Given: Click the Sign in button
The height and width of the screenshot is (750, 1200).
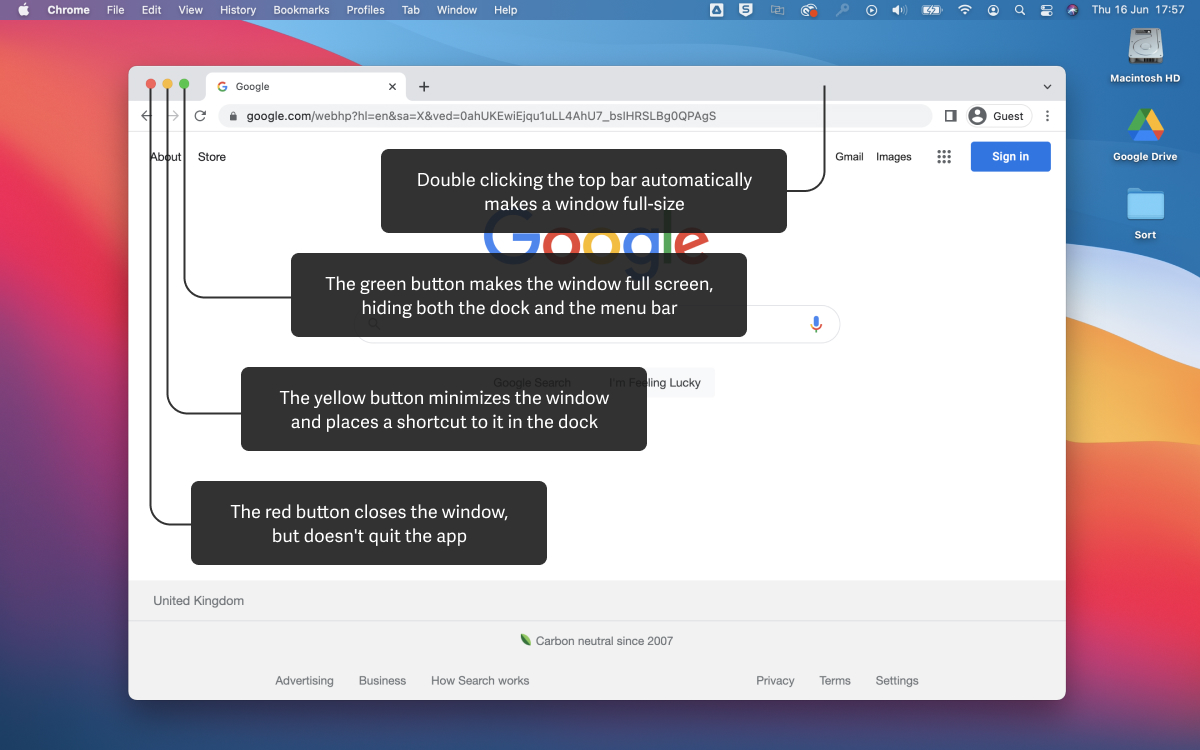Looking at the screenshot, I should (x=1010, y=157).
